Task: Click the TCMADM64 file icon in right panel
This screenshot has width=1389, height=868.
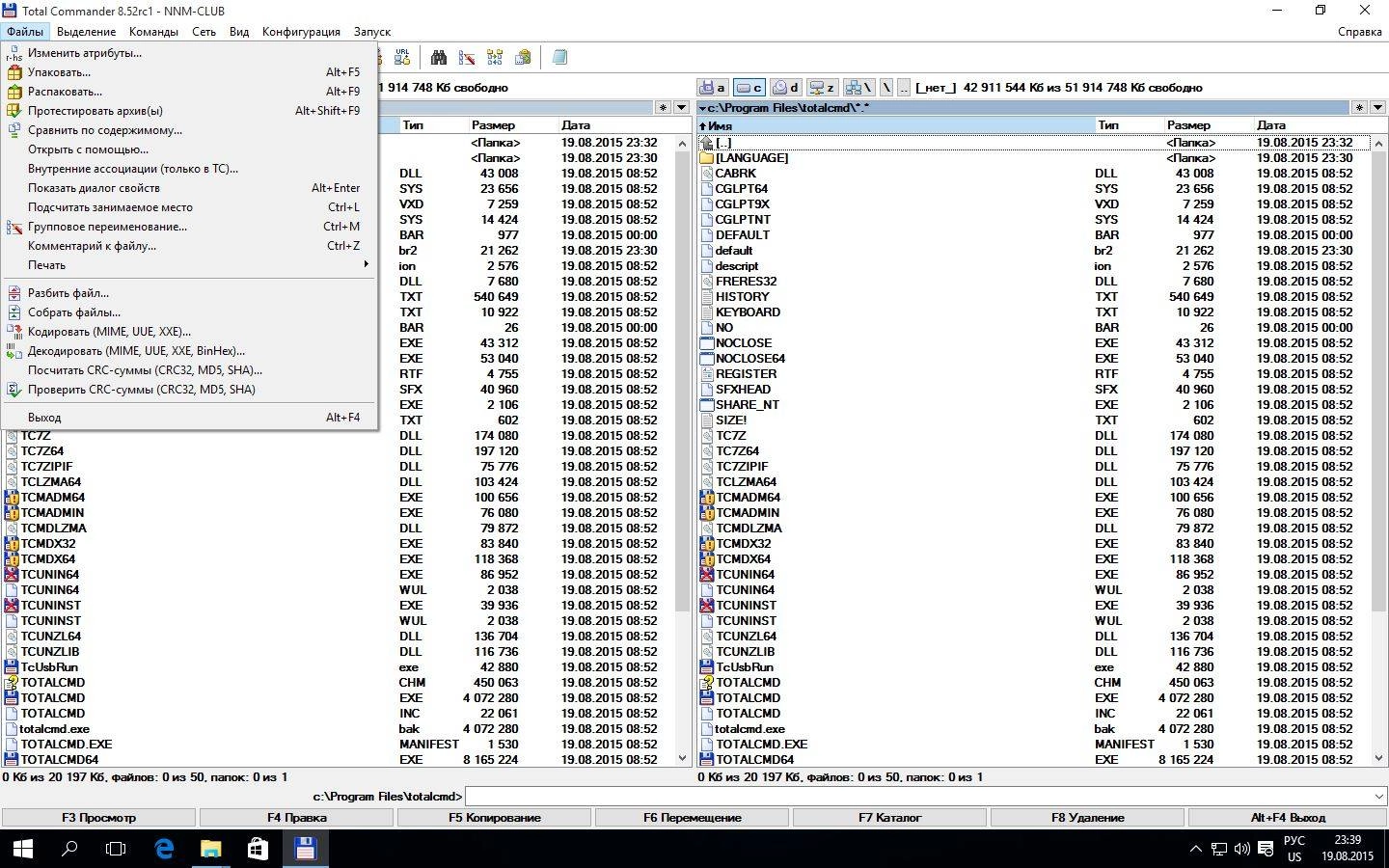Action: tap(707, 498)
